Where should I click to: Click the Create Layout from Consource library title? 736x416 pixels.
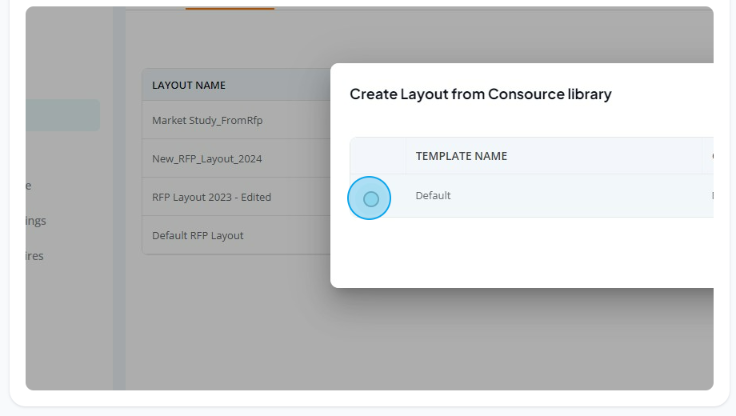481,94
